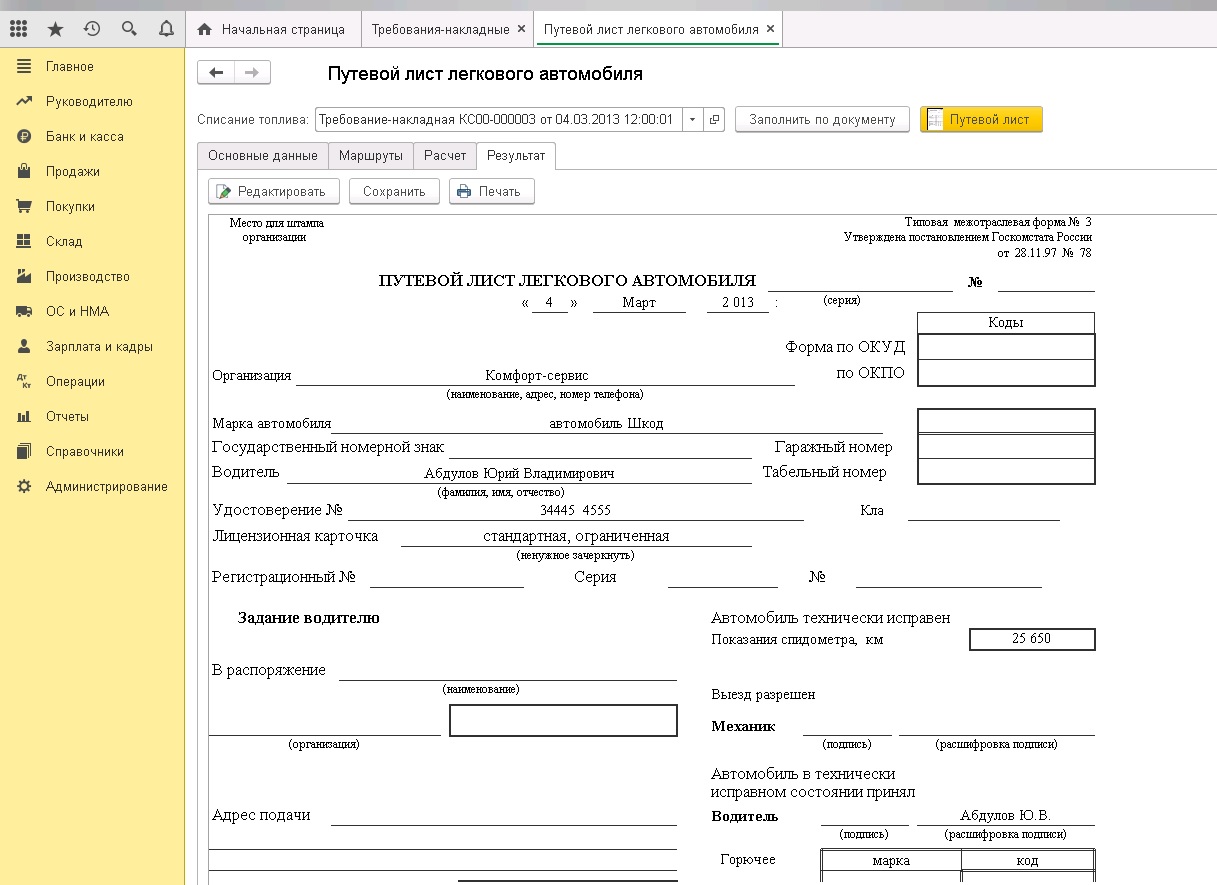Click the ПУТЕВОЙ ЛИСТ ЛЕГКОВОГО АВТОМОБИЛЯ form title
1217x885 pixels.
[567, 281]
